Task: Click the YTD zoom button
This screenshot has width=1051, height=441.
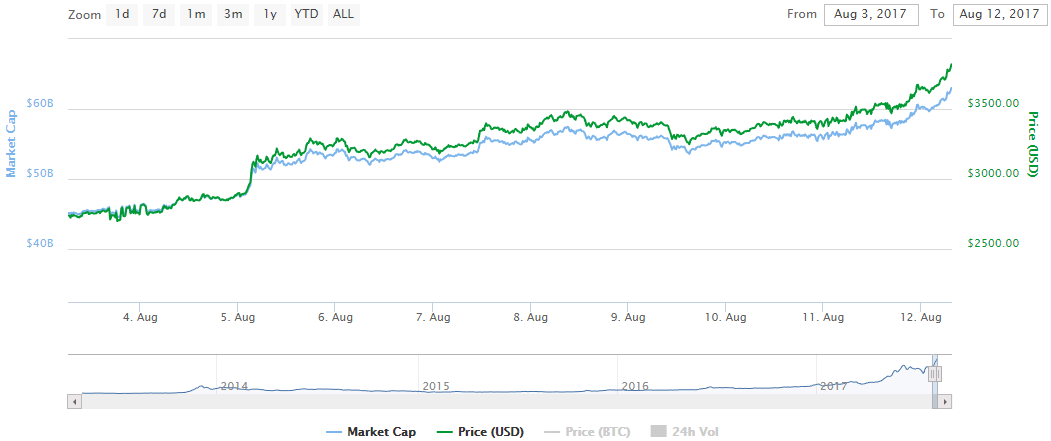Action: coord(306,14)
